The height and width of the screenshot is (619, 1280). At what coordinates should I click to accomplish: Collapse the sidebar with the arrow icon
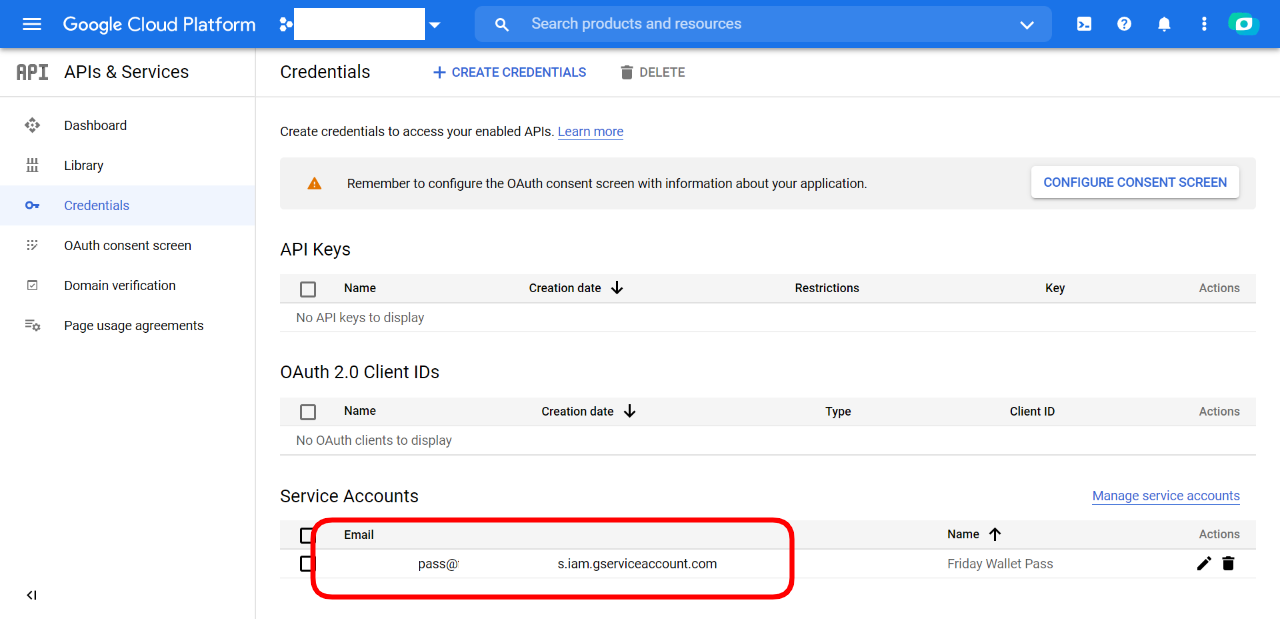31,595
